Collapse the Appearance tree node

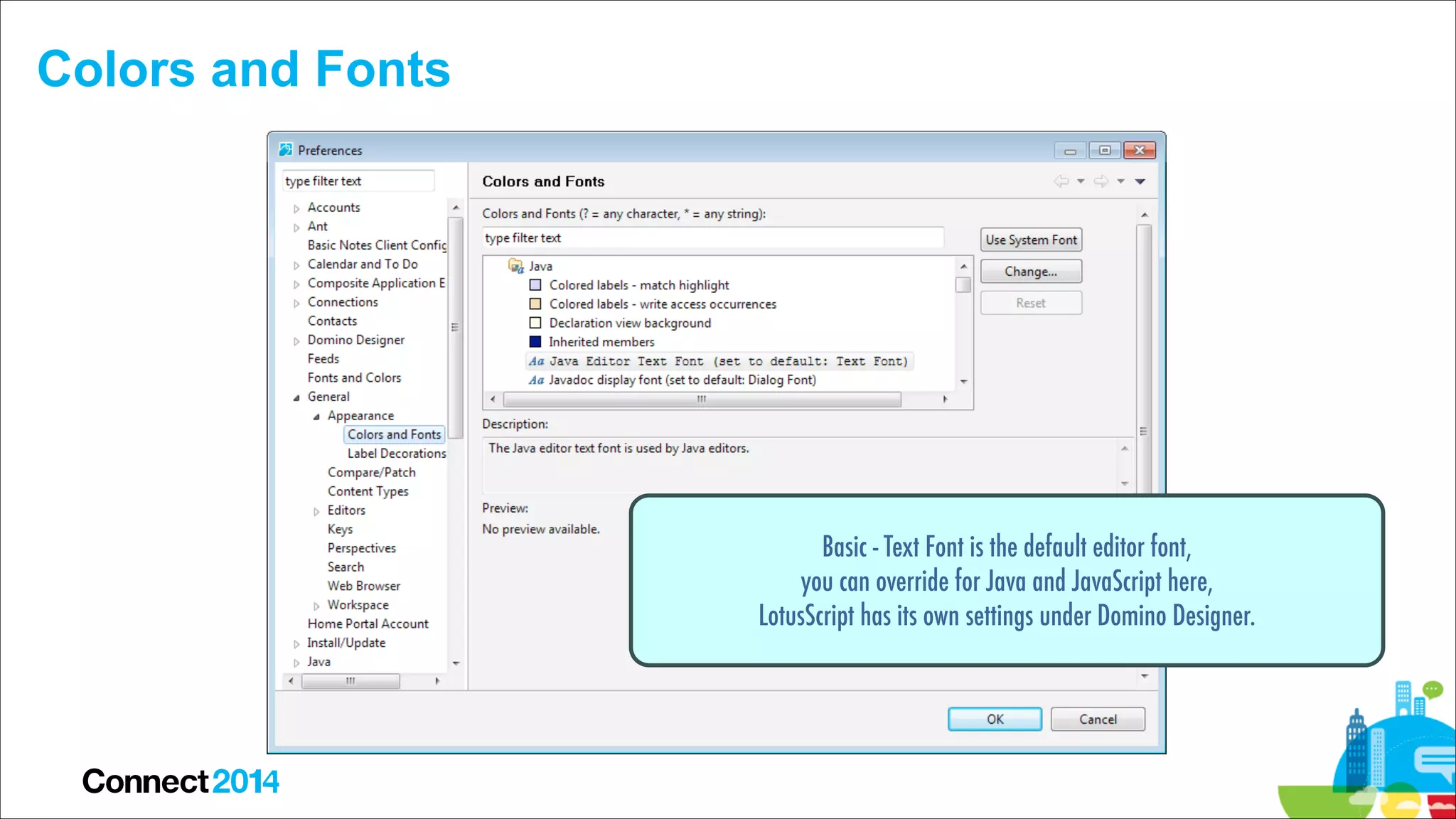316,417
